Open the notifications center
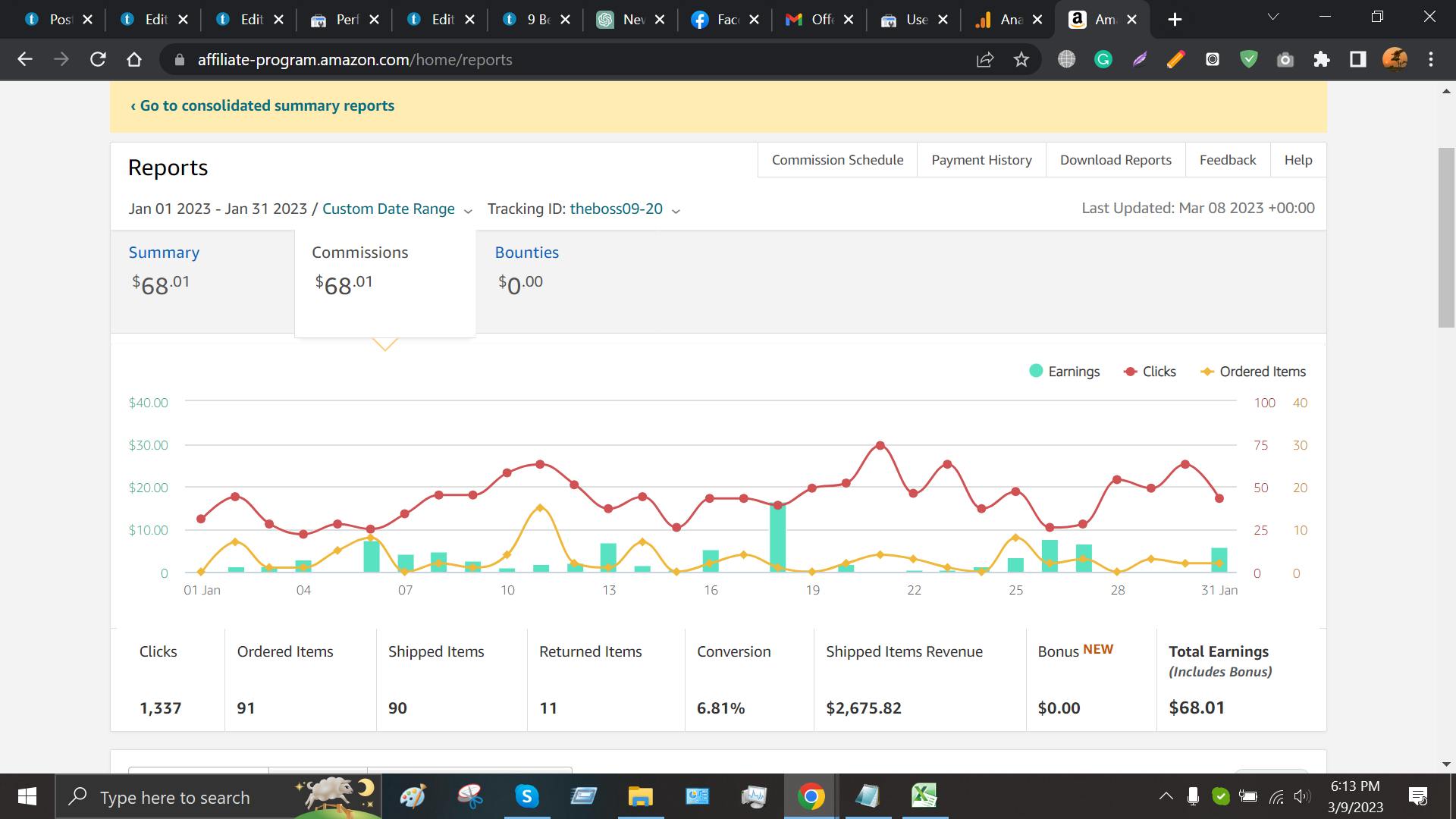The height and width of the screenshot is (819, 1456). (x=1418, y=796)
